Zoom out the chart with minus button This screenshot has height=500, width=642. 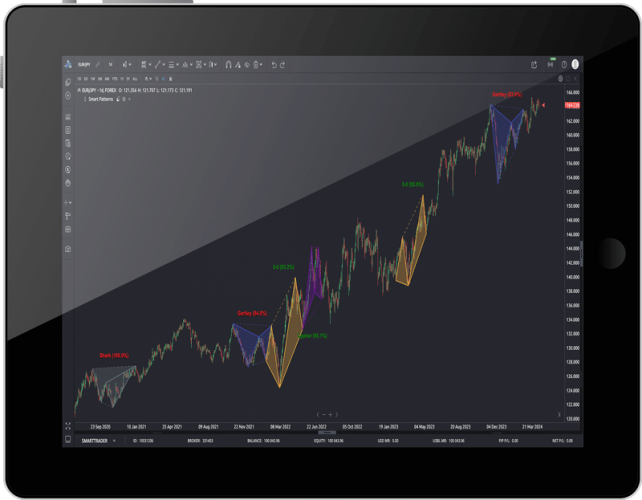pos(323,415)
